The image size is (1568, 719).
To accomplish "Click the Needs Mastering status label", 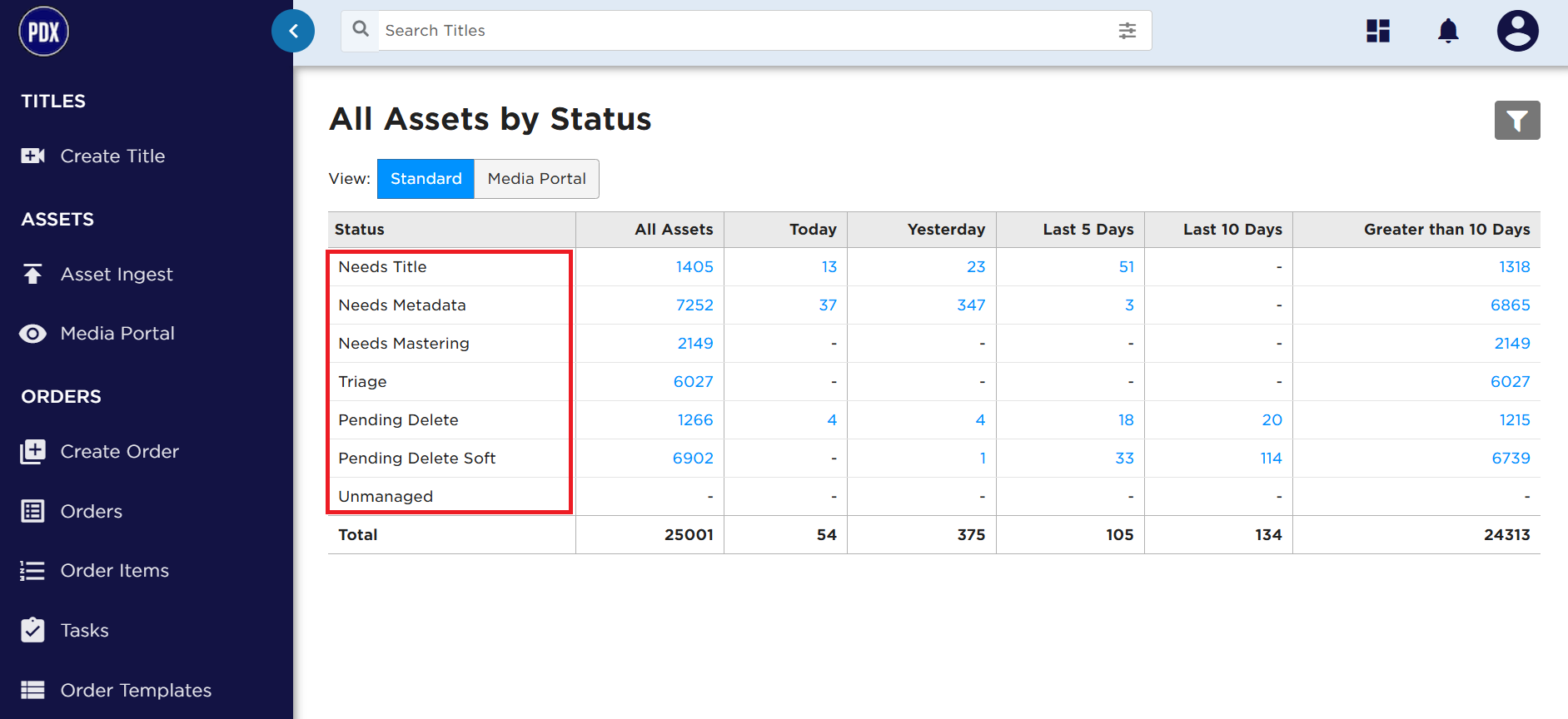I will coord(404,344).
